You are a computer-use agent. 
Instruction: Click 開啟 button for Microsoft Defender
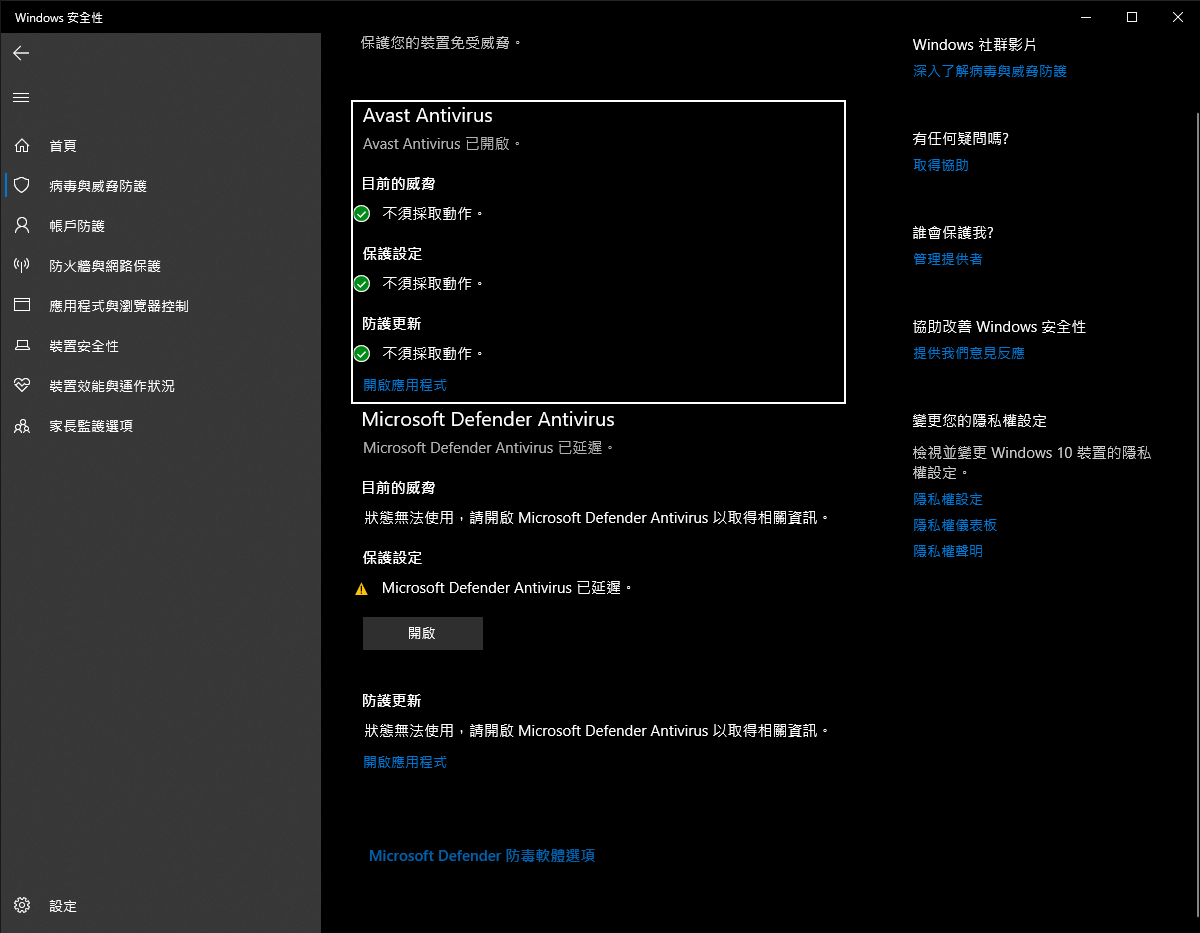point(423,633)
